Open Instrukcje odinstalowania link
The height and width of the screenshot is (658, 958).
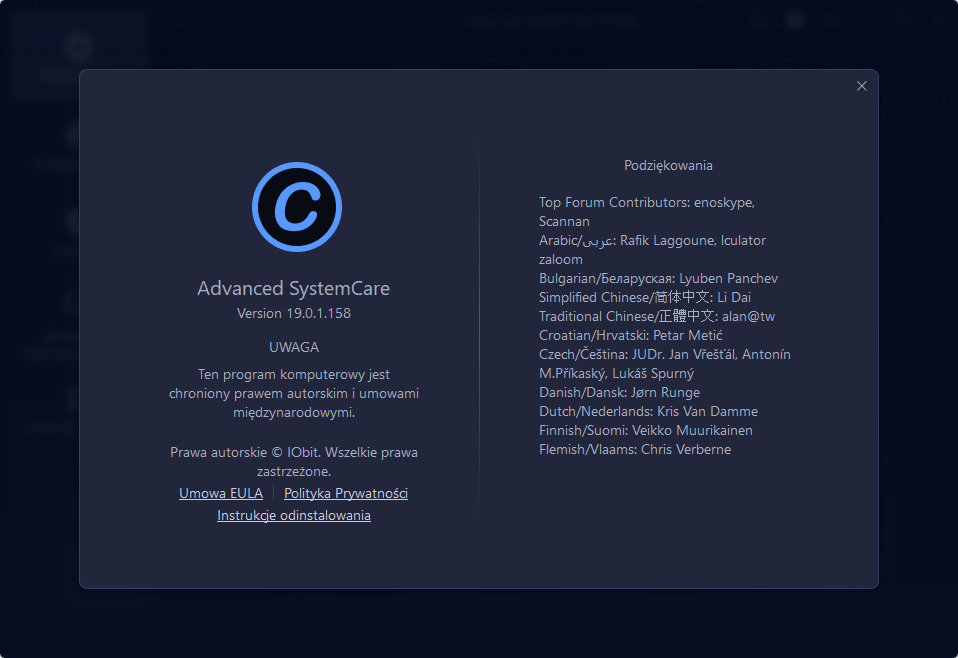(294, 515)
